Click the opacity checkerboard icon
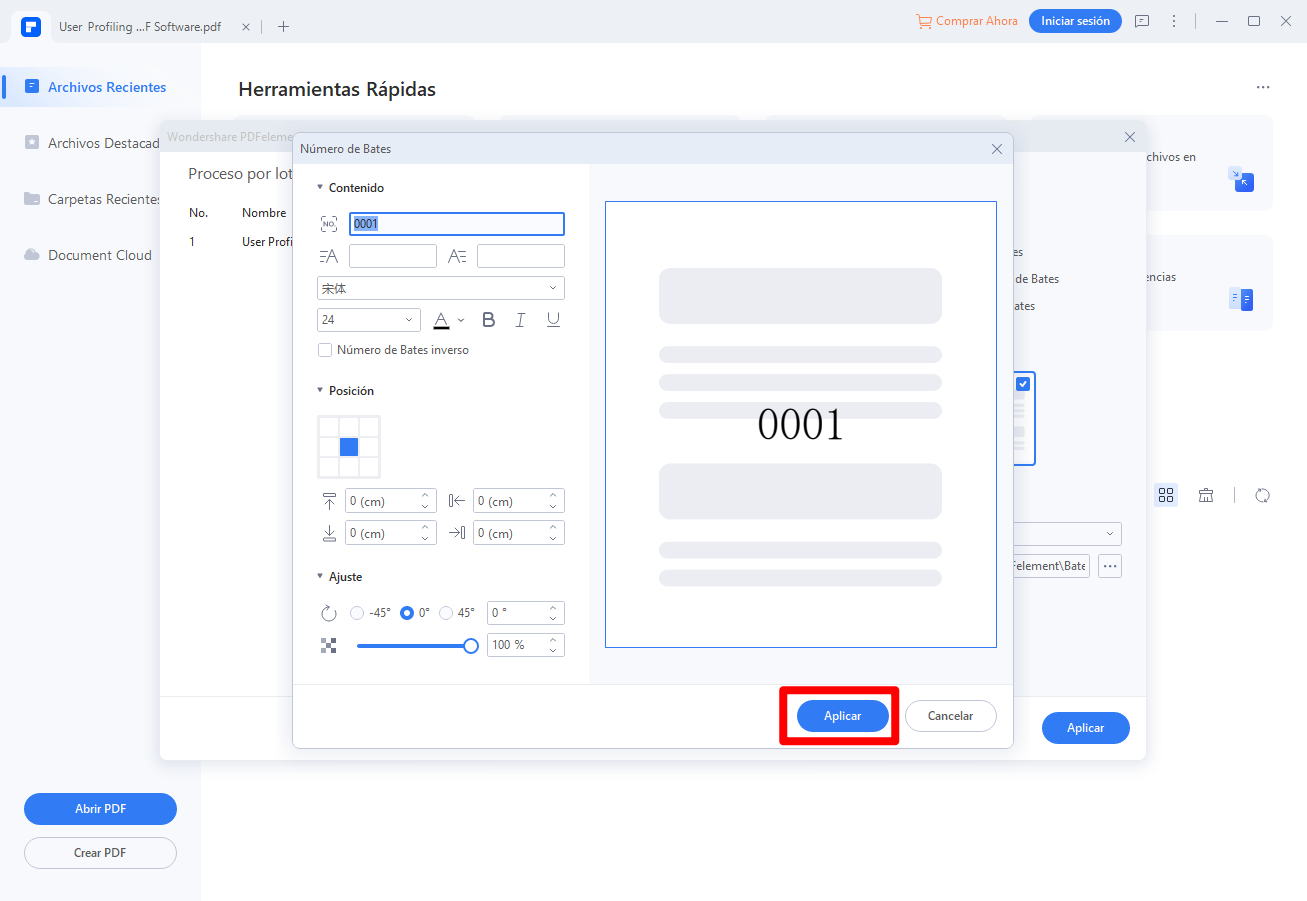 click(x=329, y=645)
